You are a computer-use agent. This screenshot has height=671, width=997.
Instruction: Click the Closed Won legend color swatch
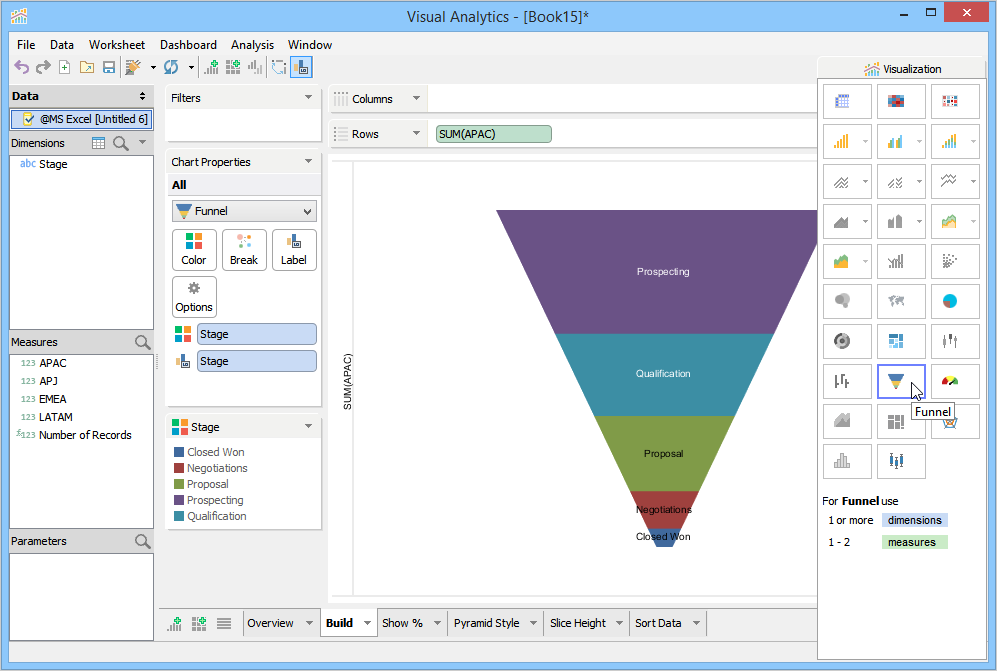(x=179, y=452)
